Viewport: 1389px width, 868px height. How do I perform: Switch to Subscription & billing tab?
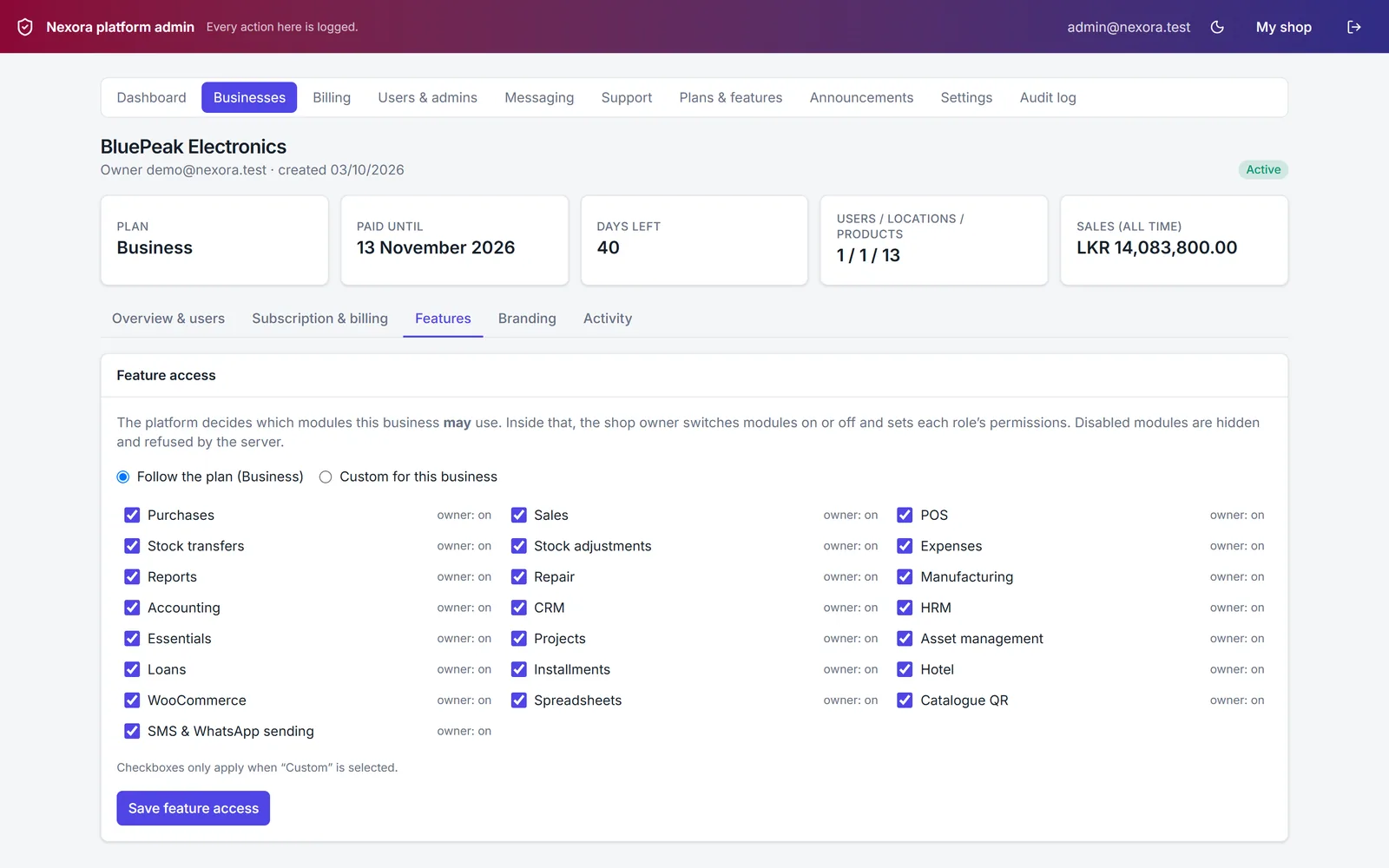tap(319, 319)
